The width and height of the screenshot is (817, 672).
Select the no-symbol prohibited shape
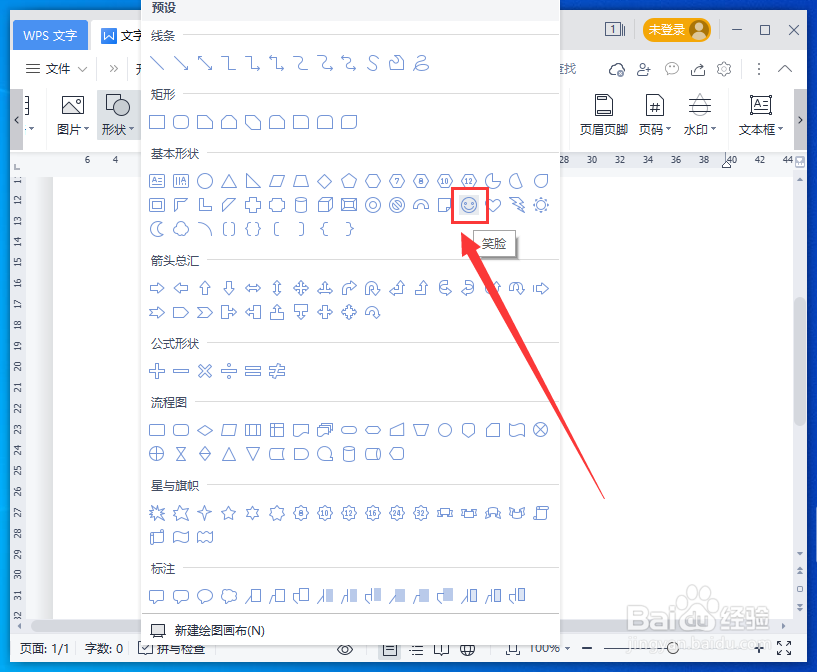(397, 205)
